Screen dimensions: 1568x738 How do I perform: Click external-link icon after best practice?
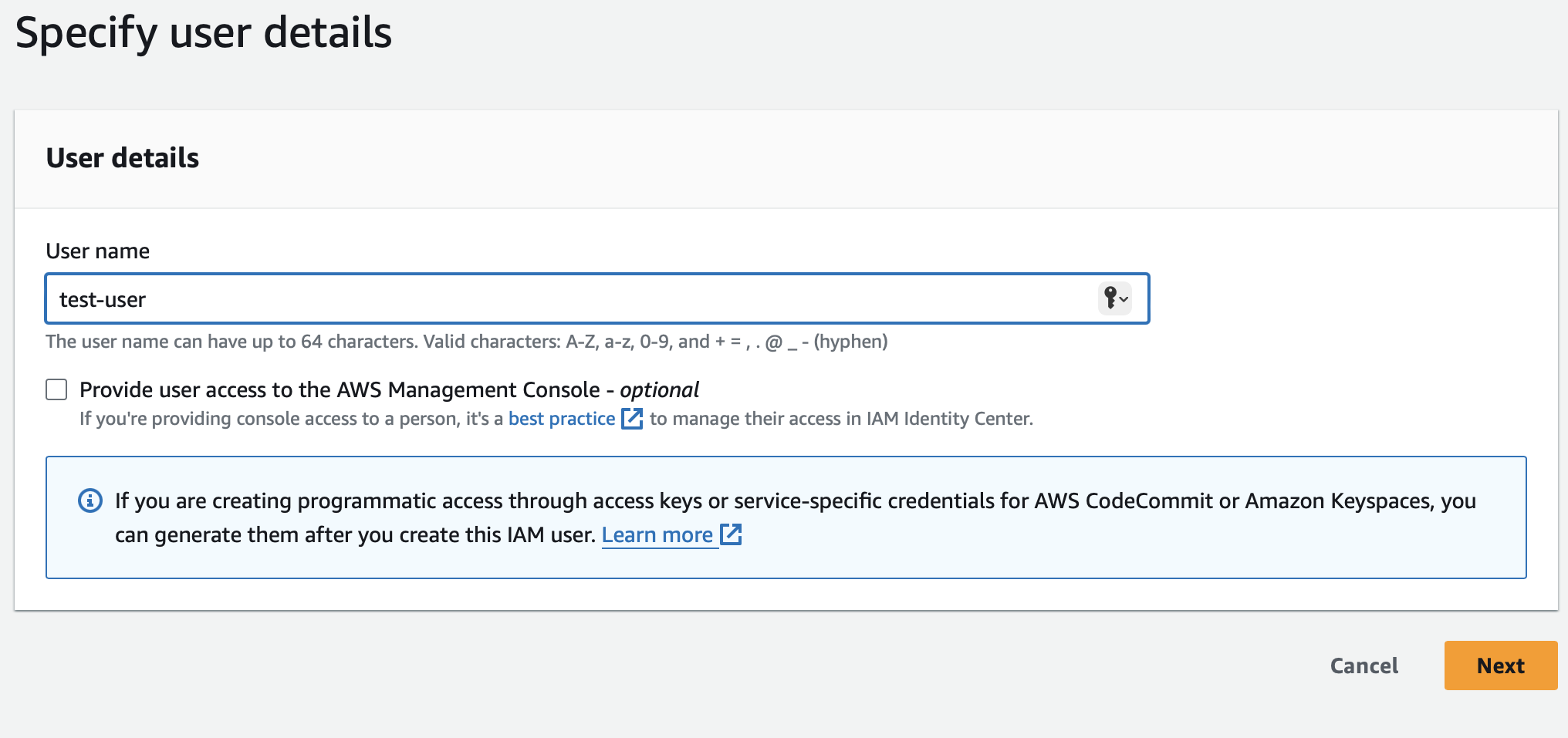click(632, 419)
